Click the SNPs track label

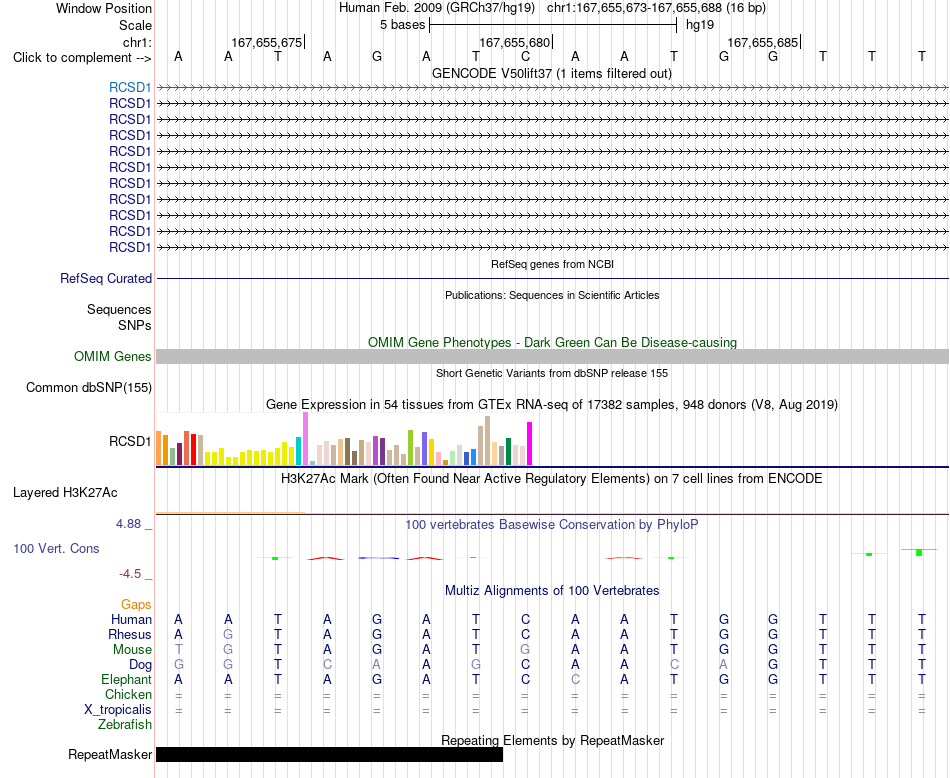pyautogui.click(x=135, y=325)
